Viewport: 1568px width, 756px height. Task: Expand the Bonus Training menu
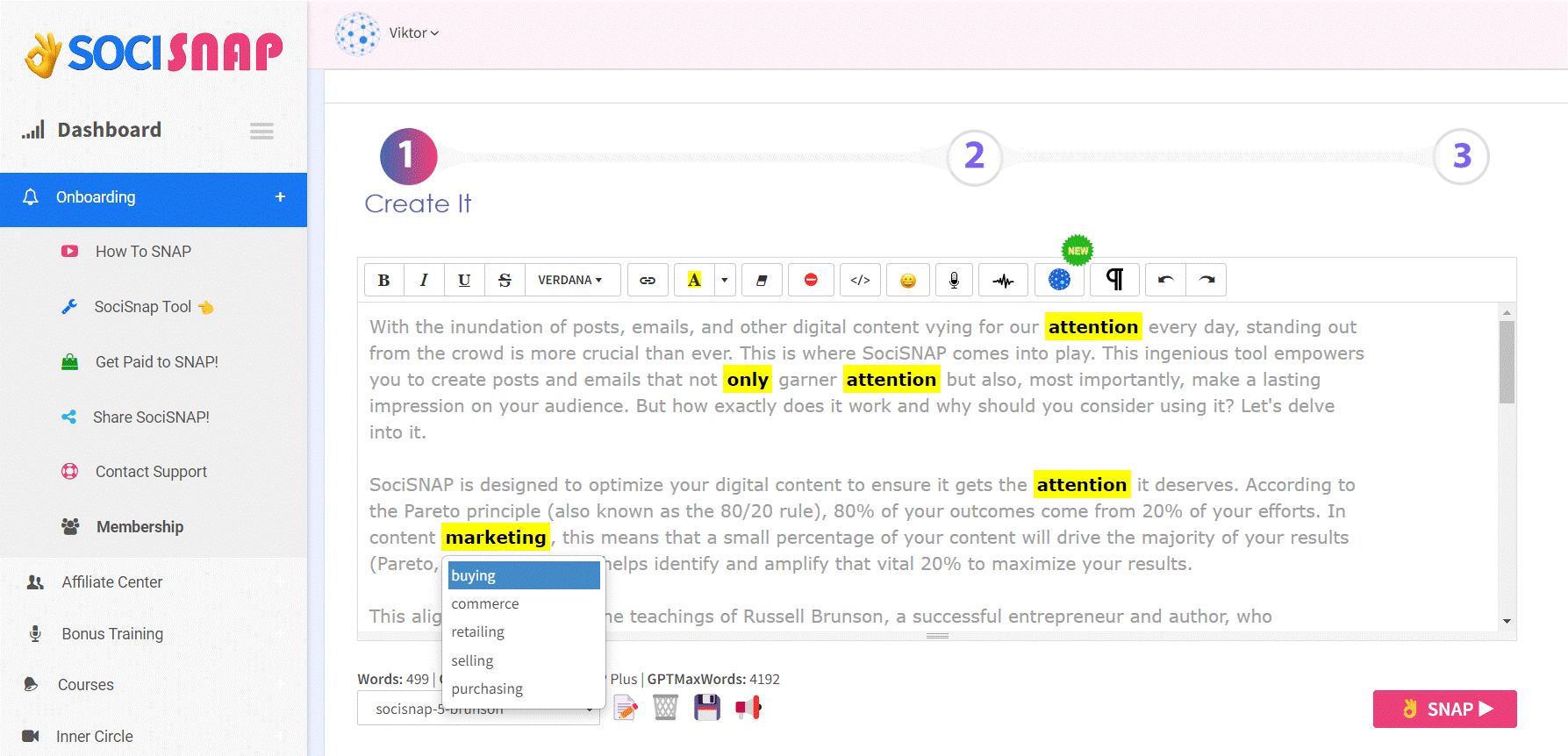tap(154, 633)
